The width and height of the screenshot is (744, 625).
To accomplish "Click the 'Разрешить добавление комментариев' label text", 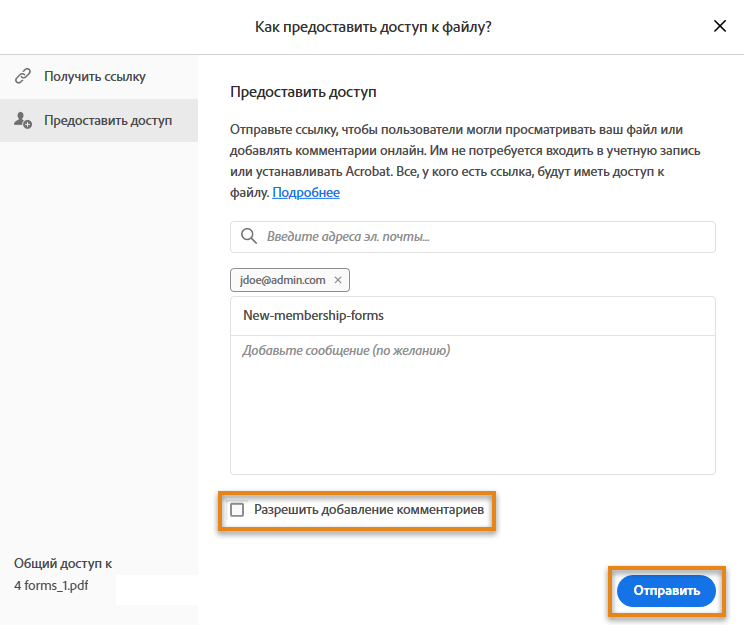I will (x=369, y=510).
